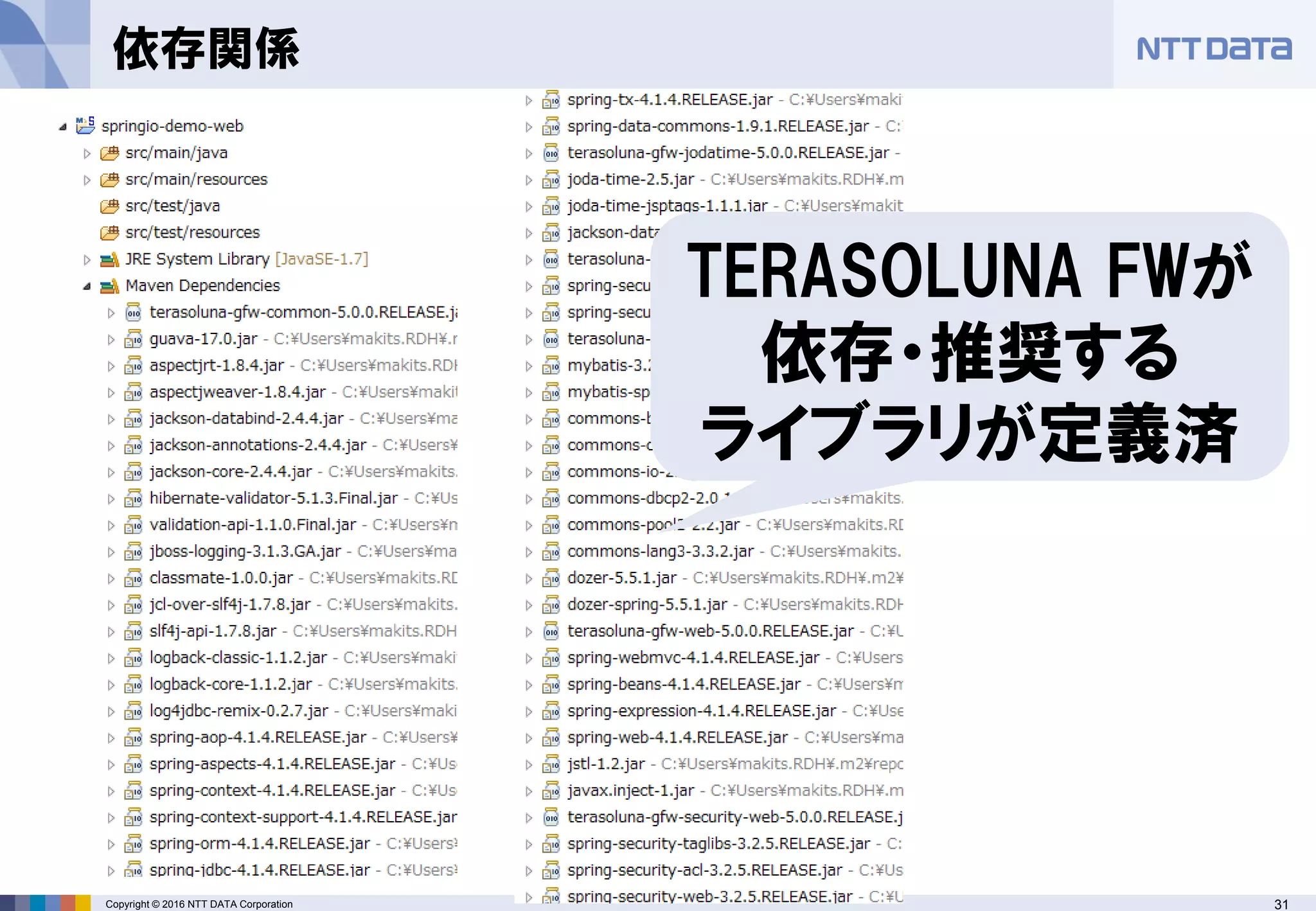The width and height of the screenshot is (1316, 911).
Task: Select the spring-context-support jar row
Action: (x=283, y=817)
